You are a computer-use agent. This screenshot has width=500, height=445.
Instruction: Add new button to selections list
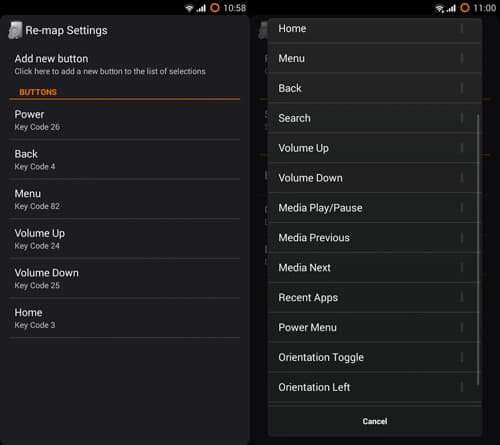124,65
